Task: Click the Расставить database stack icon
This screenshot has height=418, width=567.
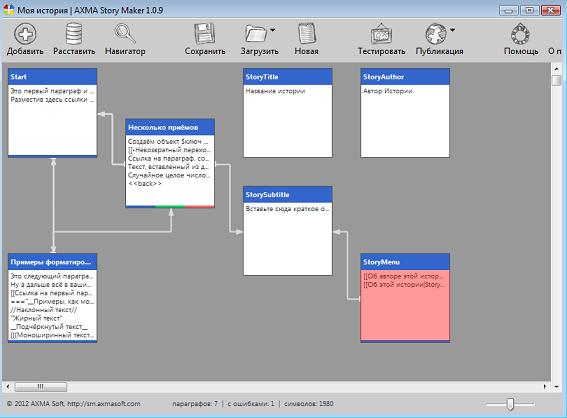Action: (74, 34)
